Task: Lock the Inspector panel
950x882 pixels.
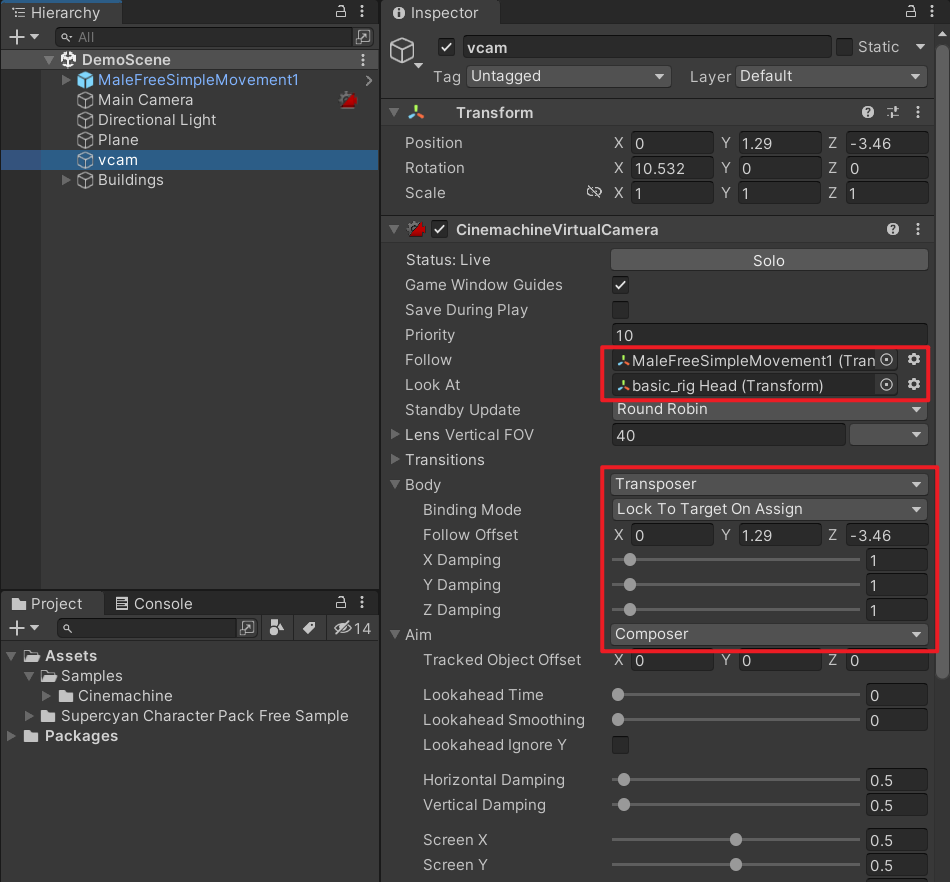Action: (911, 12)
